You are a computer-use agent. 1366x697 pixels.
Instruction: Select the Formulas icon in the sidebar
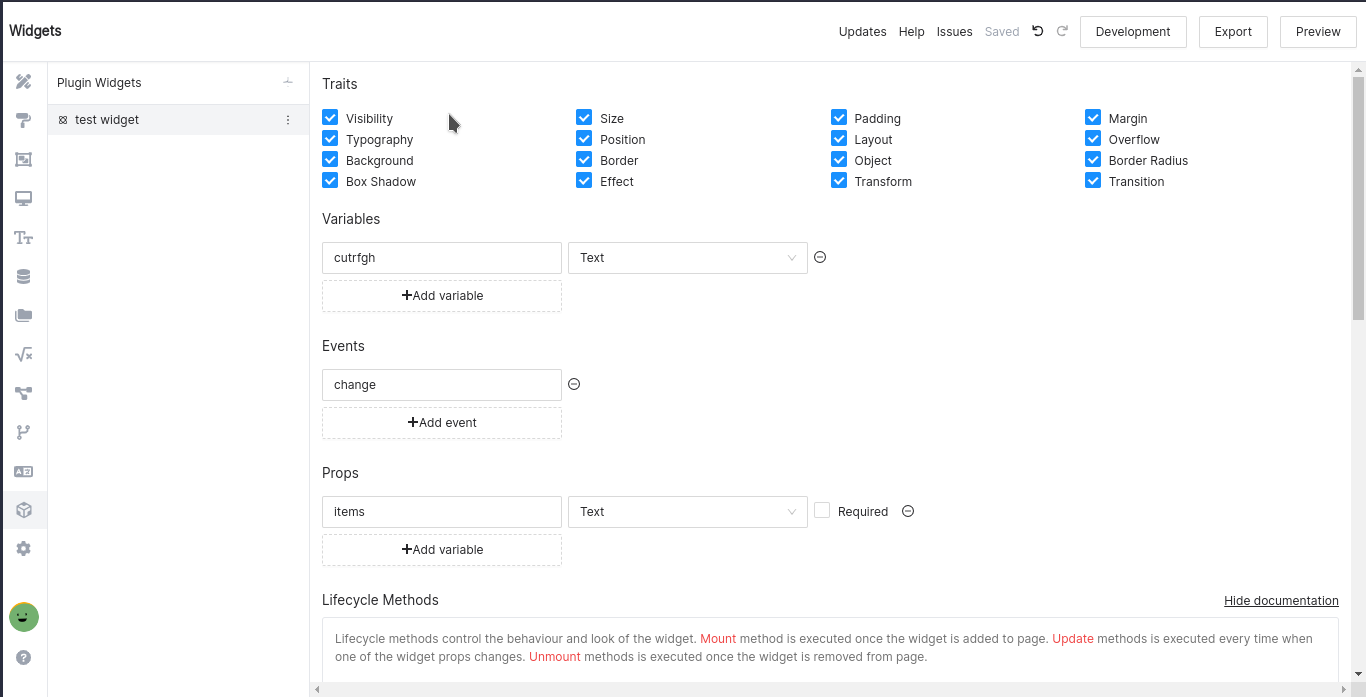[24, 354]
